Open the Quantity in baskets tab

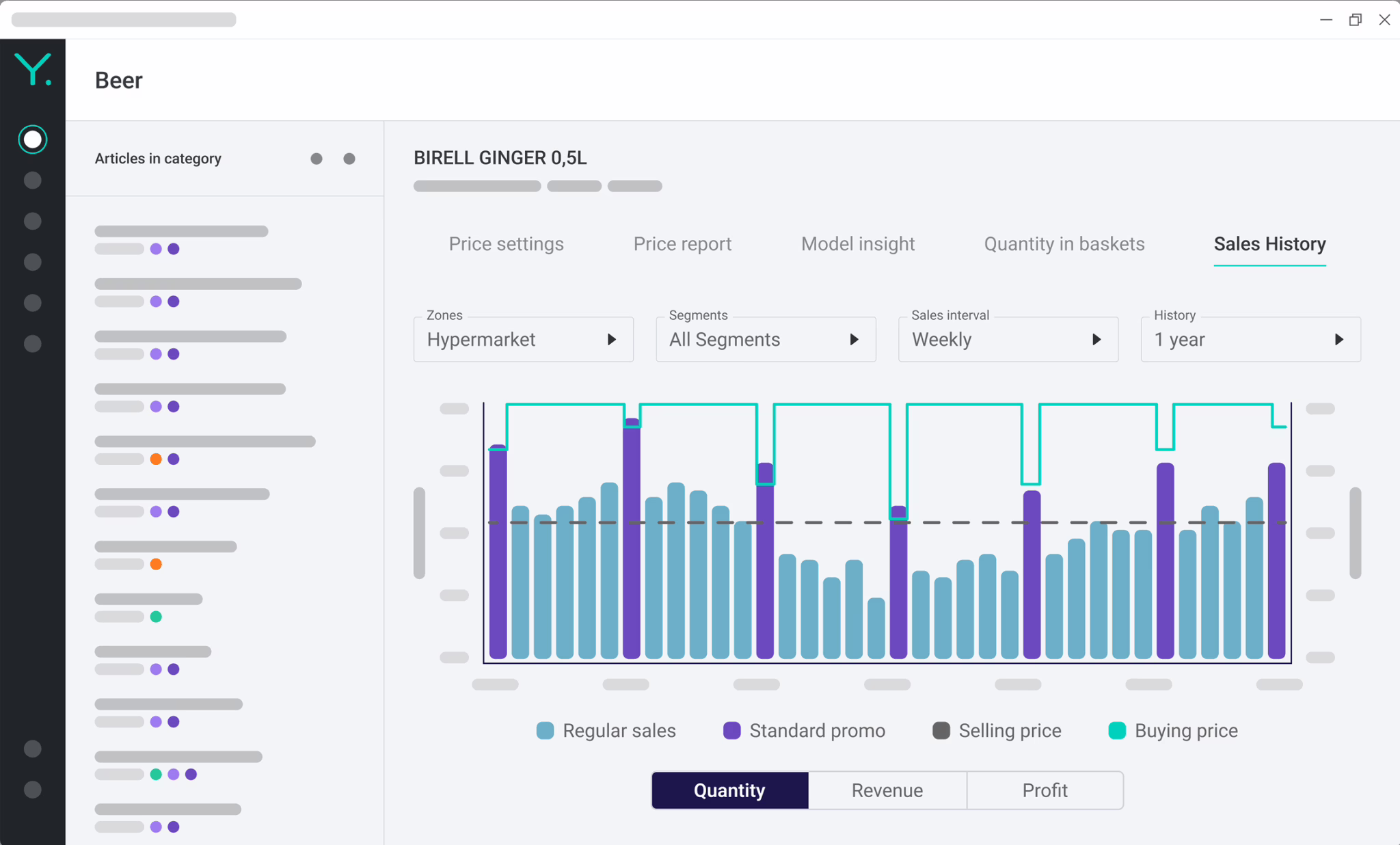click(1064, 243)
